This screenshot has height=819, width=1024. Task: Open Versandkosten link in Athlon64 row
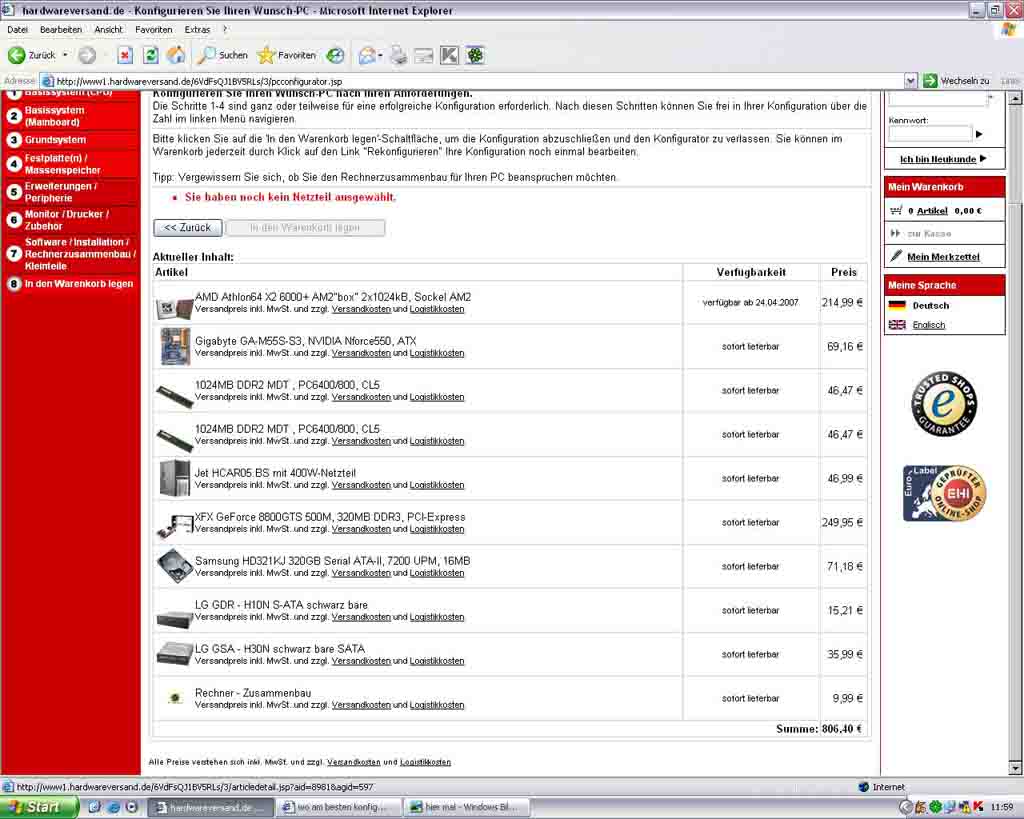[x=360, y=309]
